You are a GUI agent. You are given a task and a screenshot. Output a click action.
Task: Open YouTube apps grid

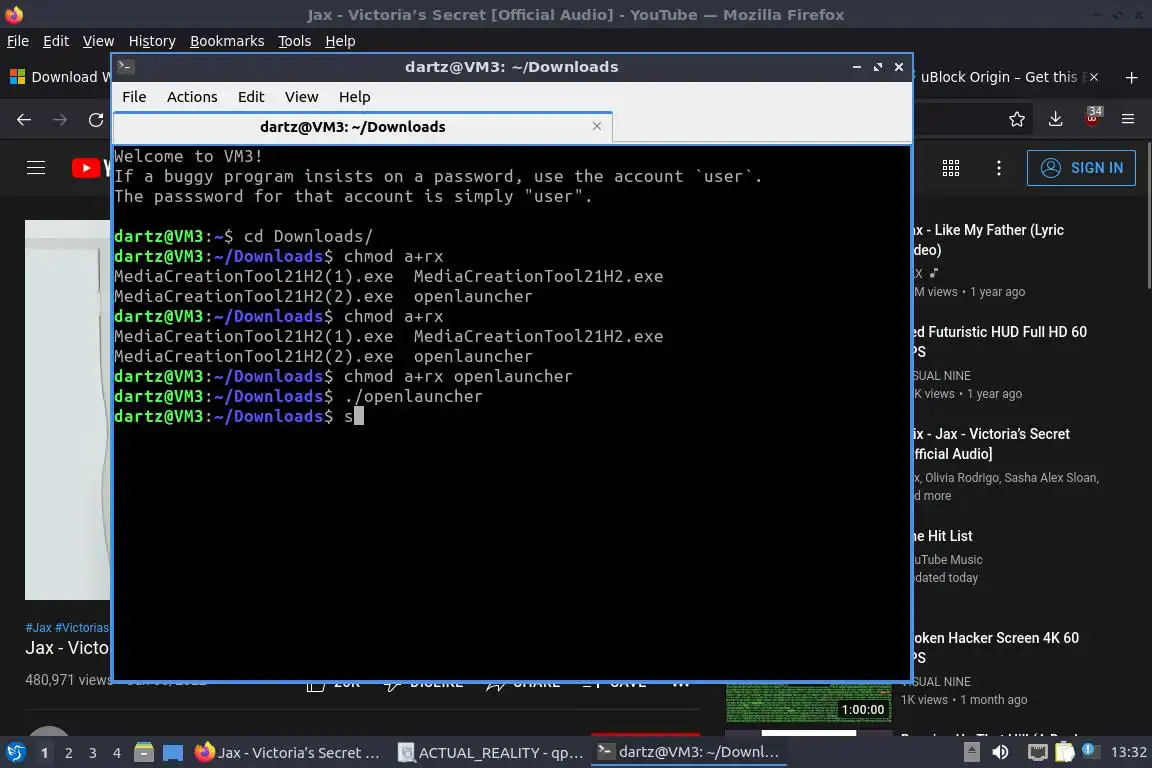click(951, 168)
